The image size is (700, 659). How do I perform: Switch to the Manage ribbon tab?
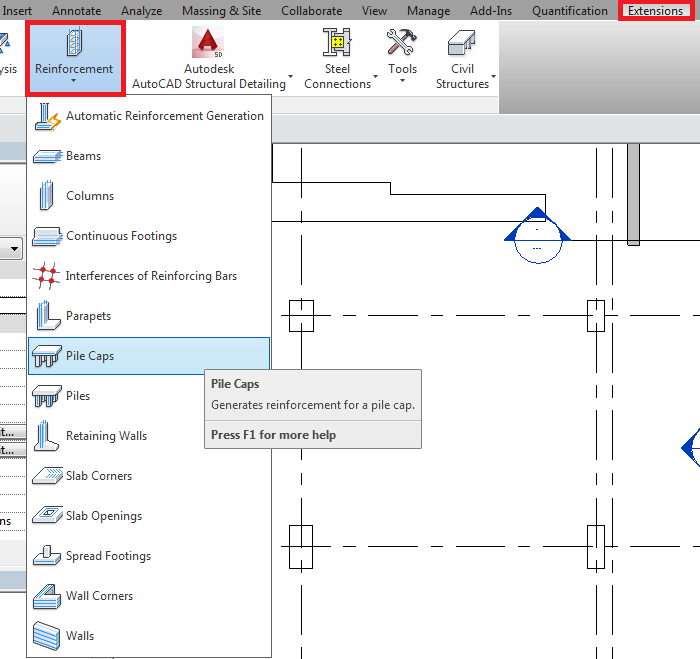click(429, 11)
